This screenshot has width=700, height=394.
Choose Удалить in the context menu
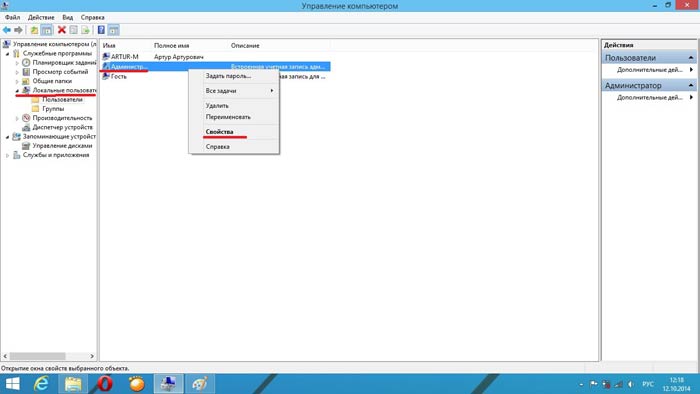point(234,106)
